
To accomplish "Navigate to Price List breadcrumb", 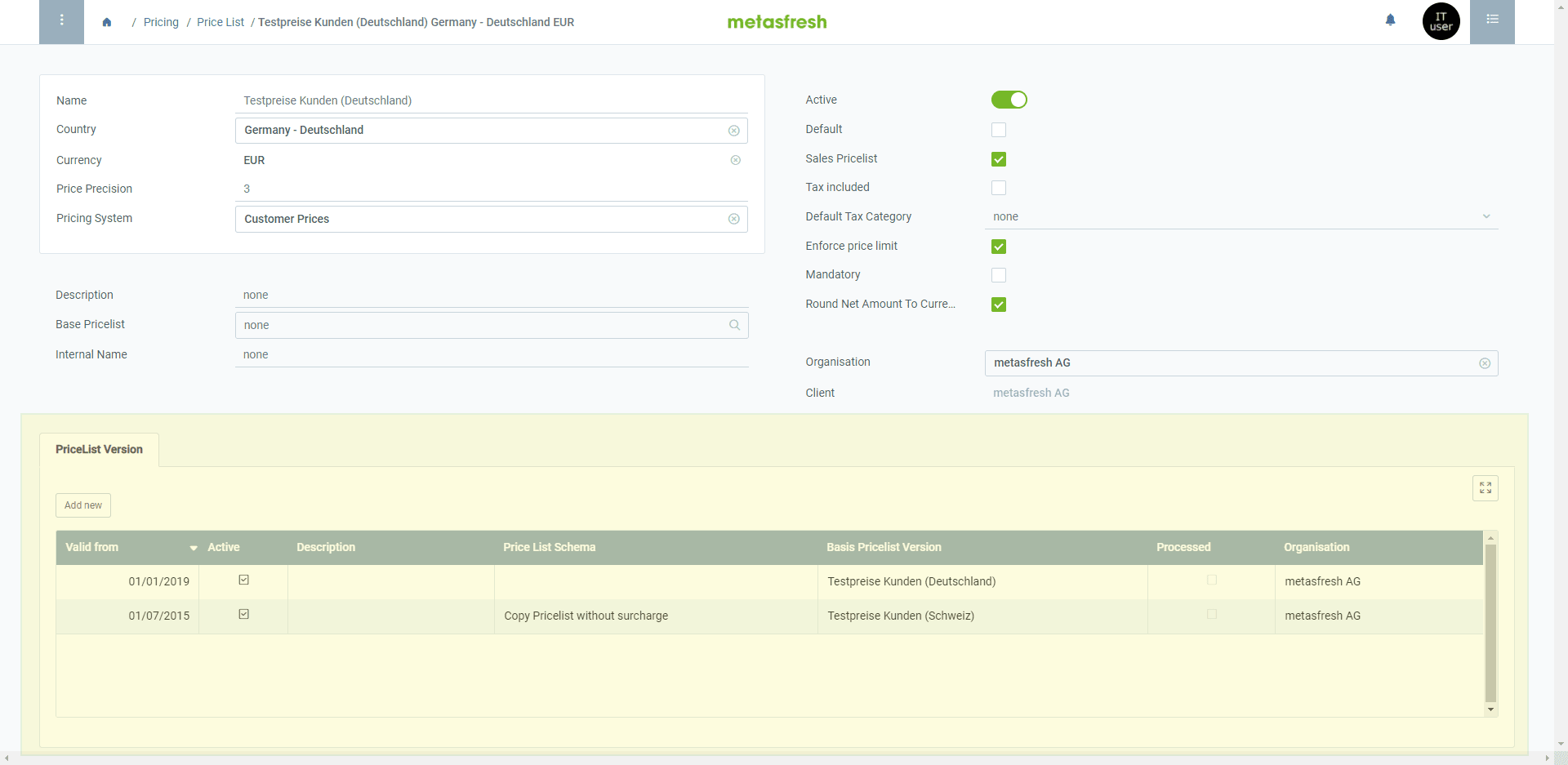I will pos(220,22).
